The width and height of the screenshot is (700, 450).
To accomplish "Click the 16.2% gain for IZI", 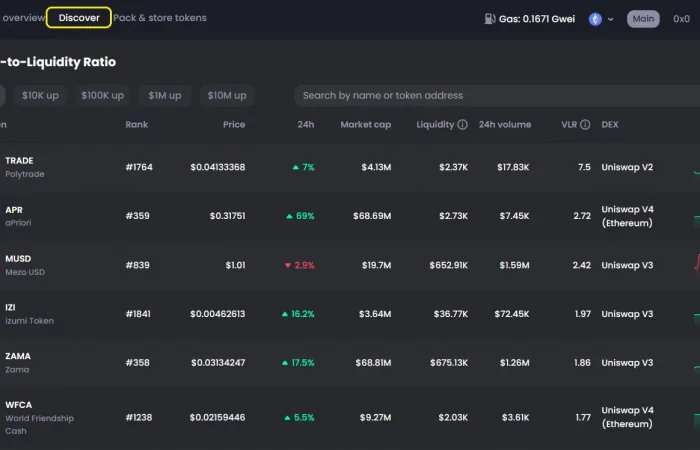I will [298, 314].
